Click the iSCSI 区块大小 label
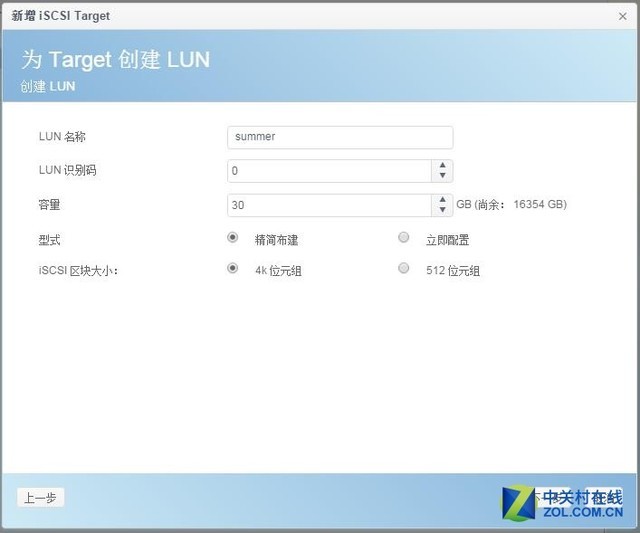 click(78, 269)
